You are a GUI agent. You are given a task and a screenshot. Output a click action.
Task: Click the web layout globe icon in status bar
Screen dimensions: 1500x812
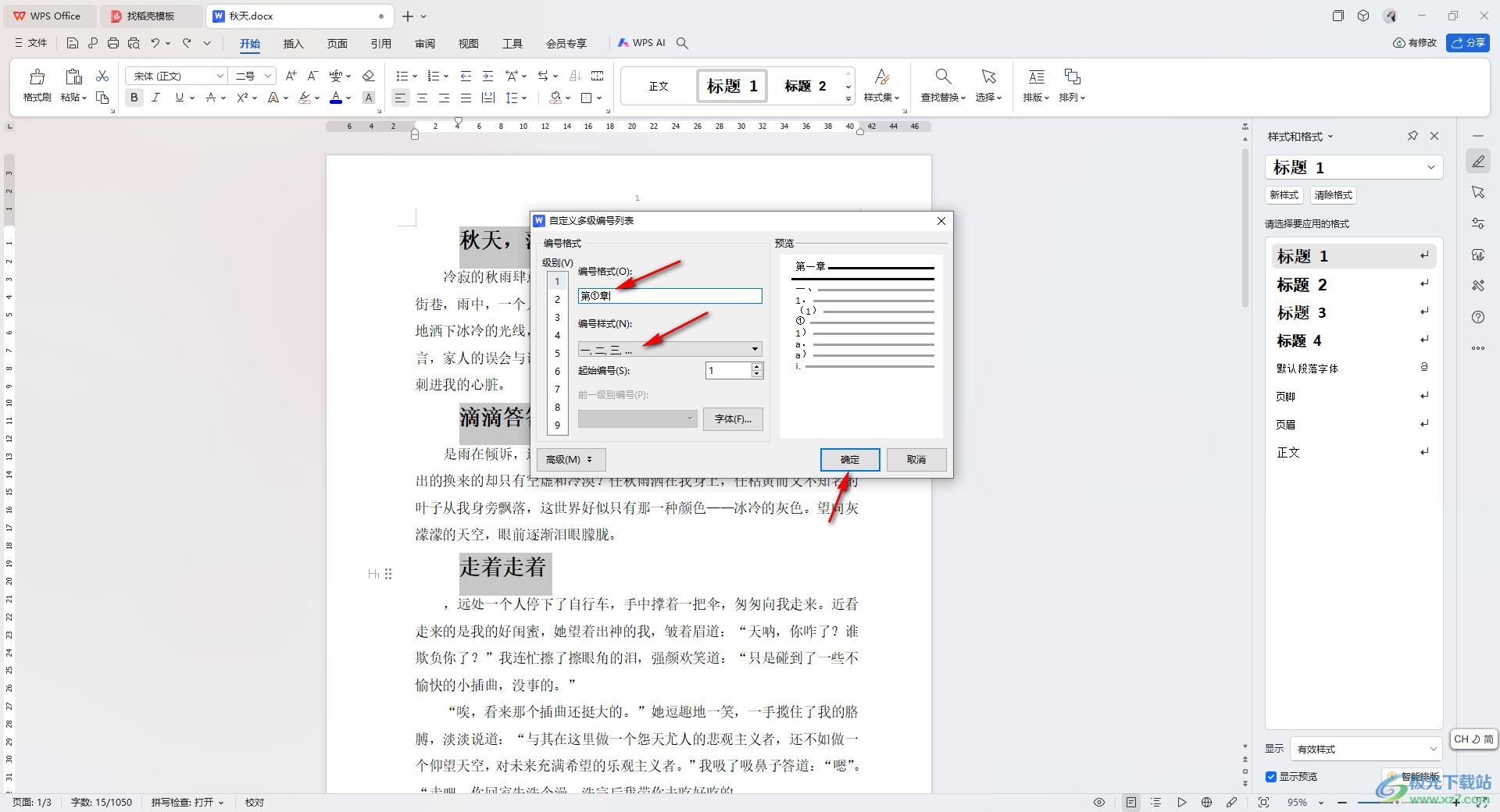1206,803
